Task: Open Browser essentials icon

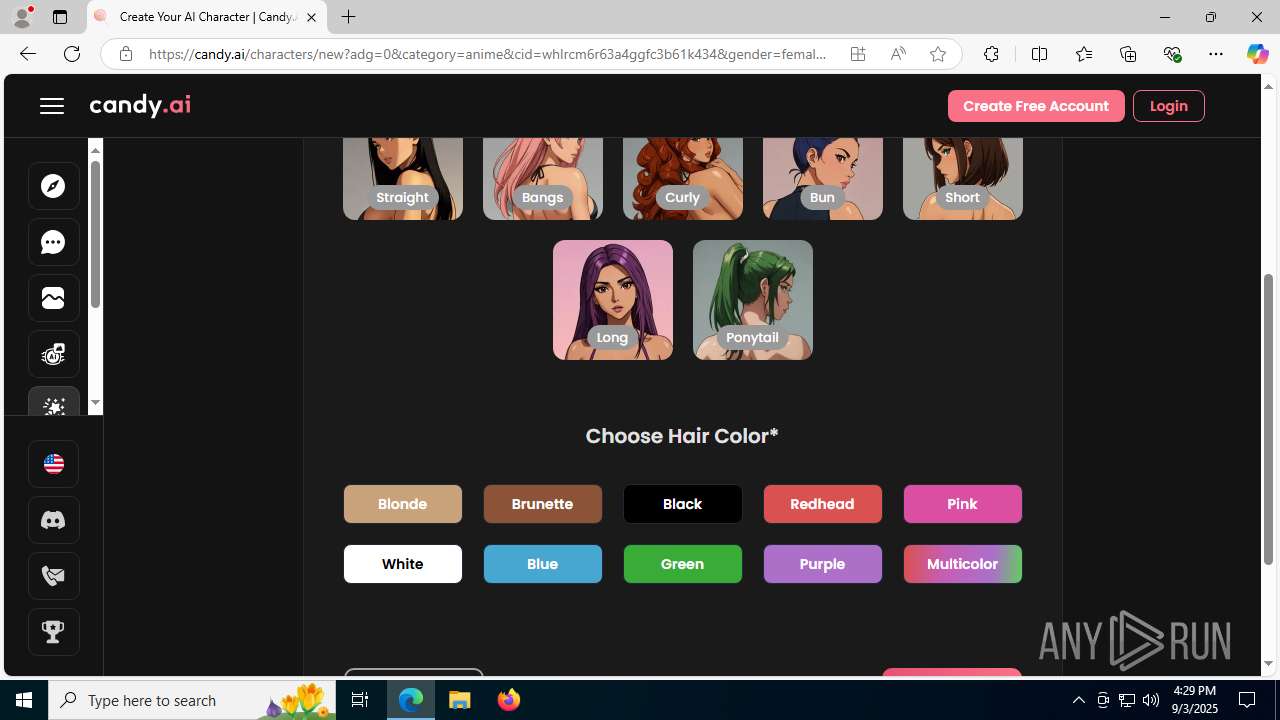Action: point(1172,54)
